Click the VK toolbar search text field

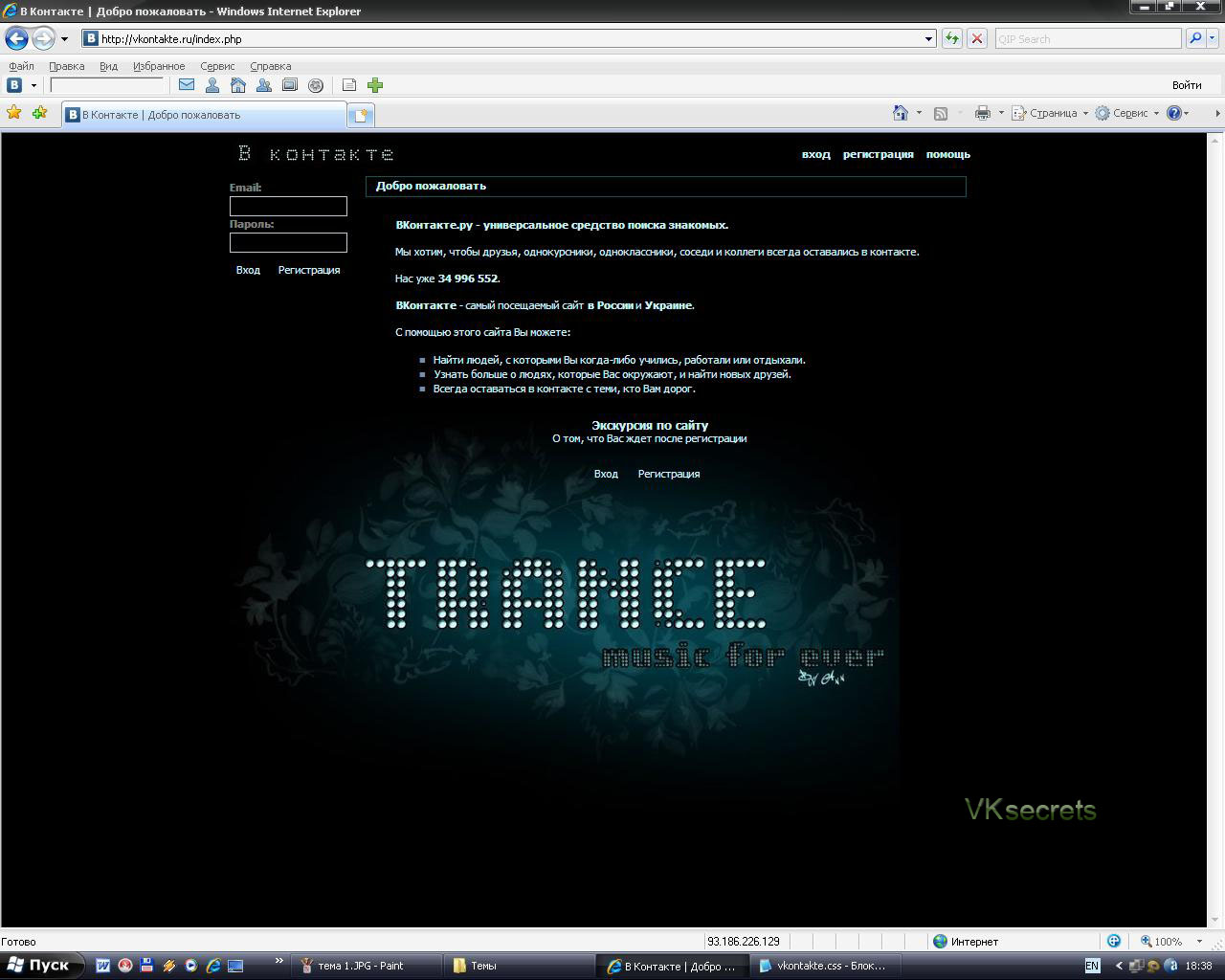[x=107, y=85]
